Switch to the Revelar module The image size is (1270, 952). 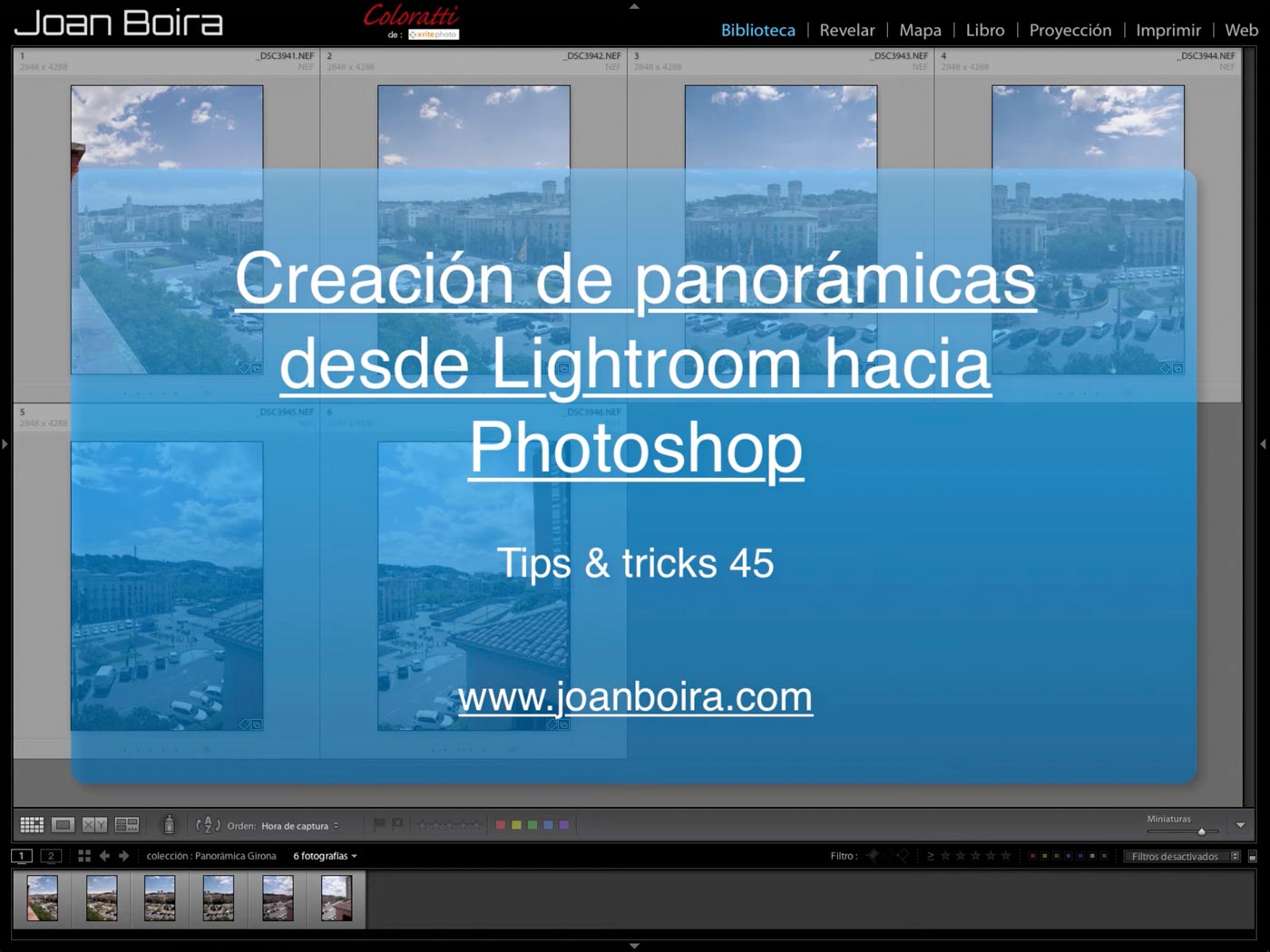point(847,30)
